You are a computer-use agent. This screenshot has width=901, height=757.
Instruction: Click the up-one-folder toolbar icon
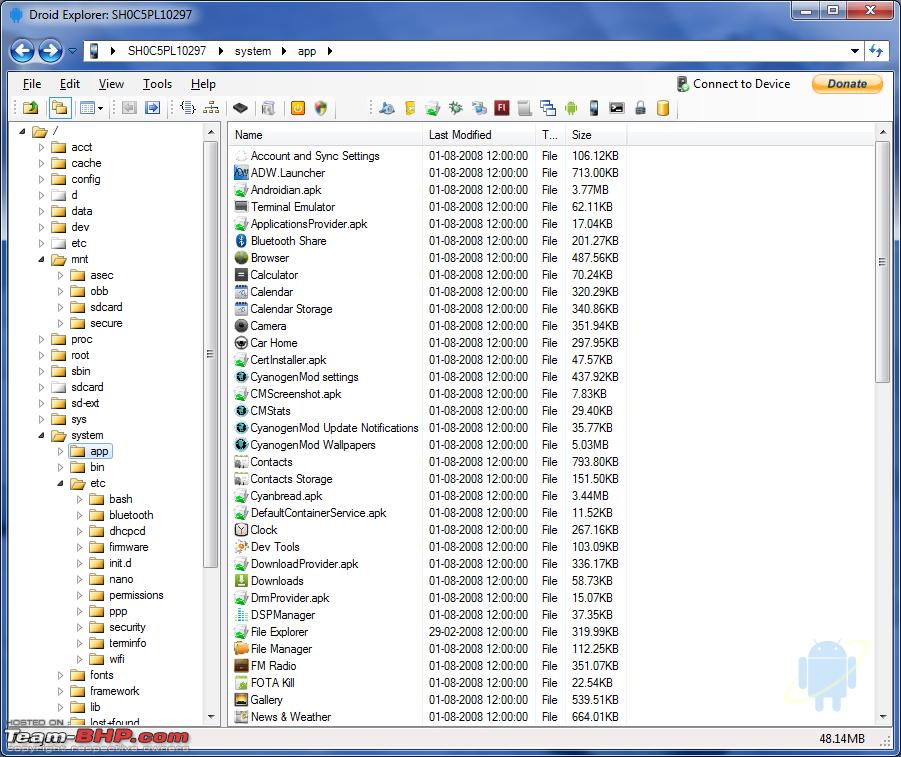30,107
